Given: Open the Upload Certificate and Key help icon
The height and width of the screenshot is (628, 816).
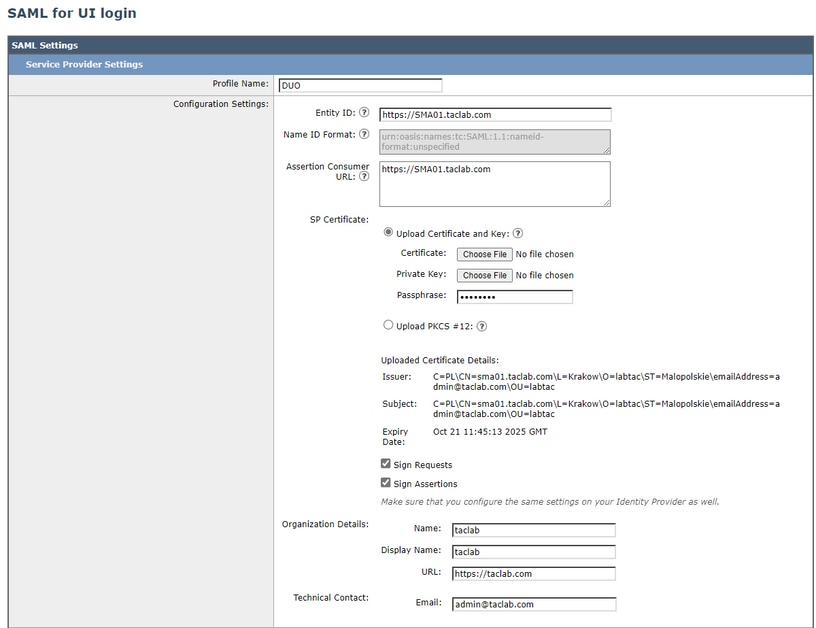Looking at the screenshot, I should pyautogui.click(x=518, y=234).
